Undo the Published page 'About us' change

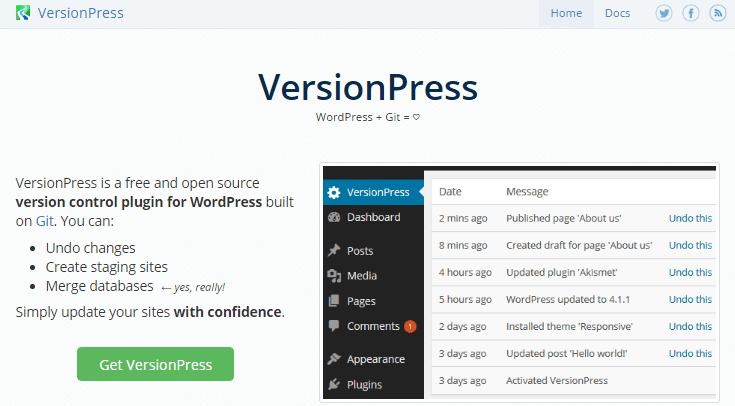690,218
